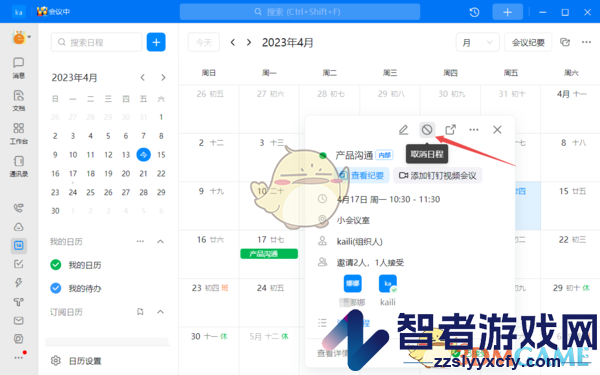Edit the event with pencil icon
The image size is (600, 375).
point(403,130)
